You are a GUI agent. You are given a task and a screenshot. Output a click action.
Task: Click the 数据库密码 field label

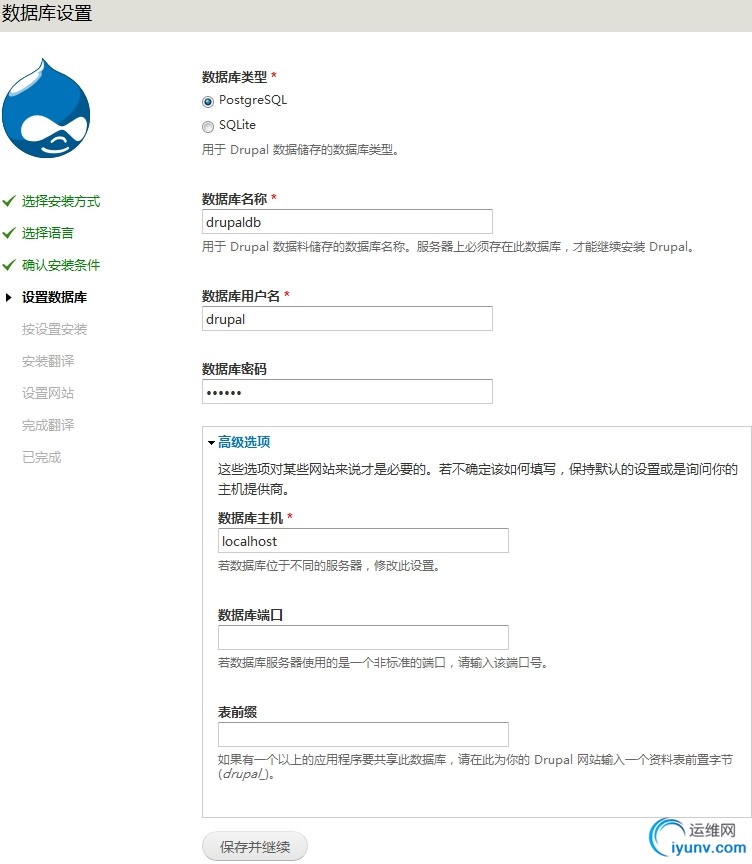click(x=234, y=369)
